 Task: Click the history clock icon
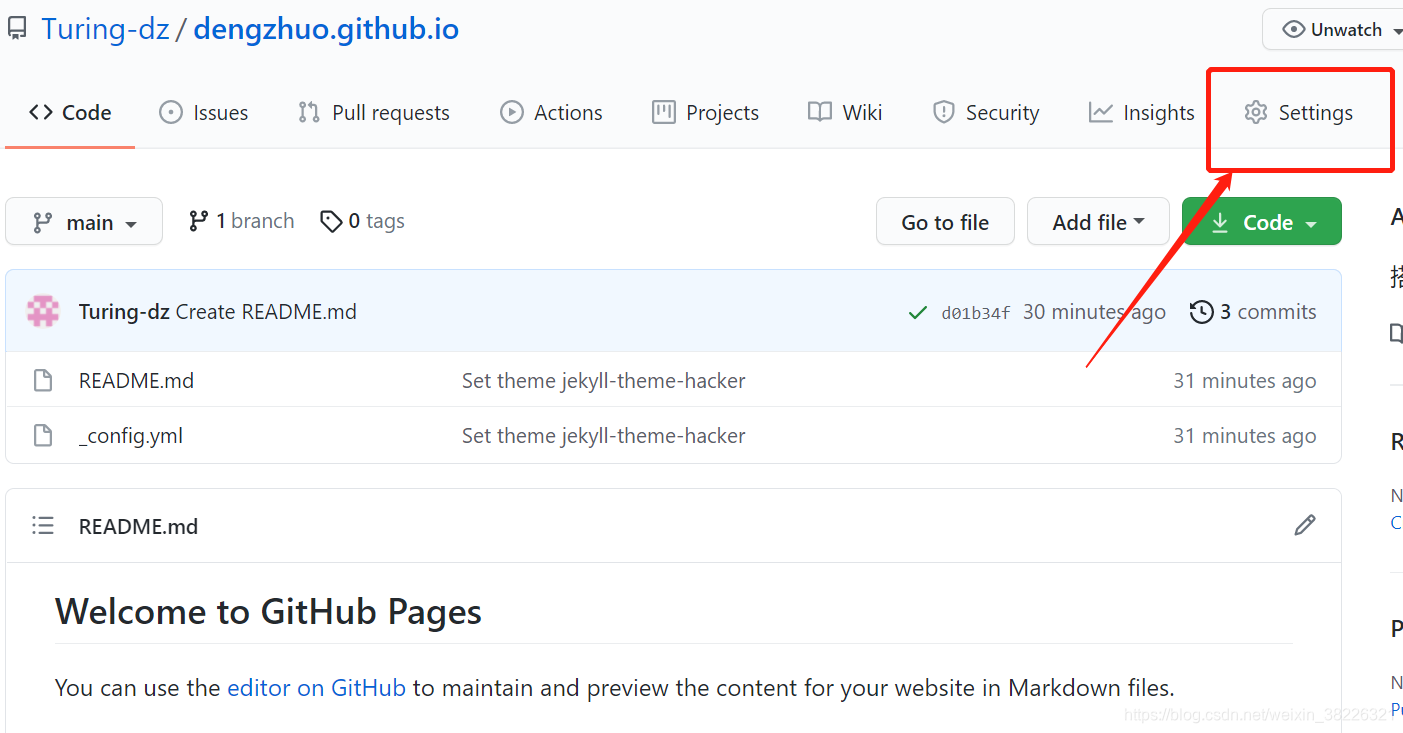click(1201, 312)
